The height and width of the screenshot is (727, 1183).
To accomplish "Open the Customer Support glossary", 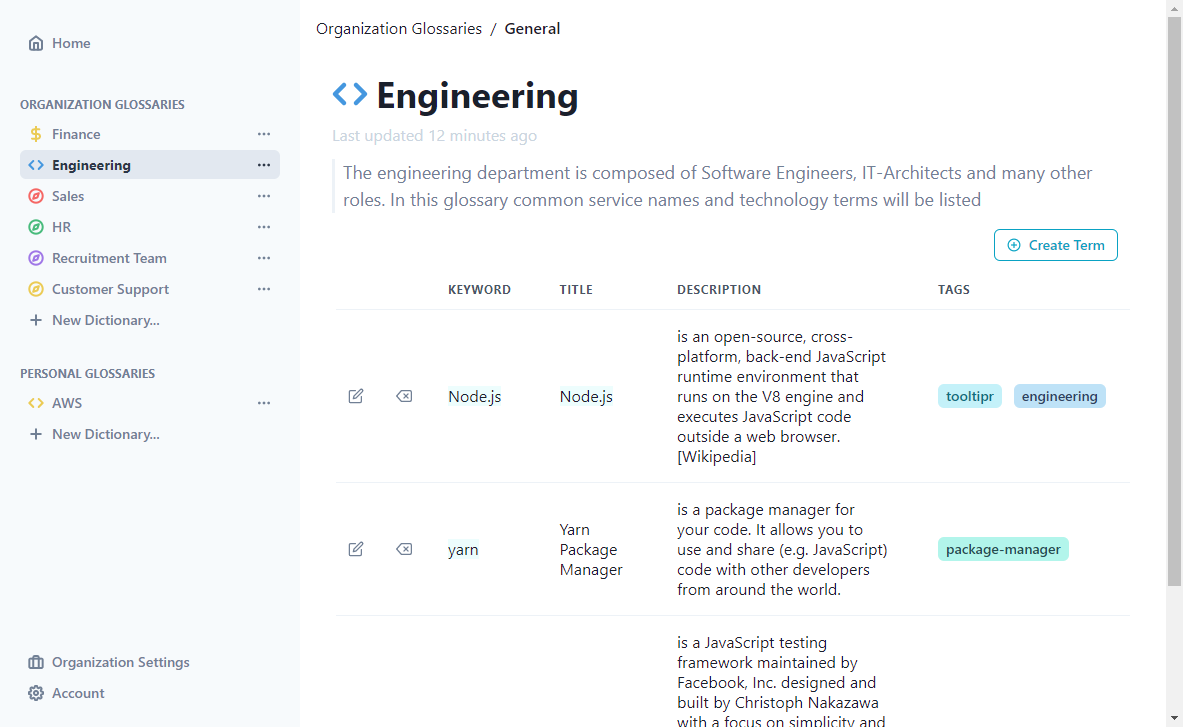I will point(110,289).
